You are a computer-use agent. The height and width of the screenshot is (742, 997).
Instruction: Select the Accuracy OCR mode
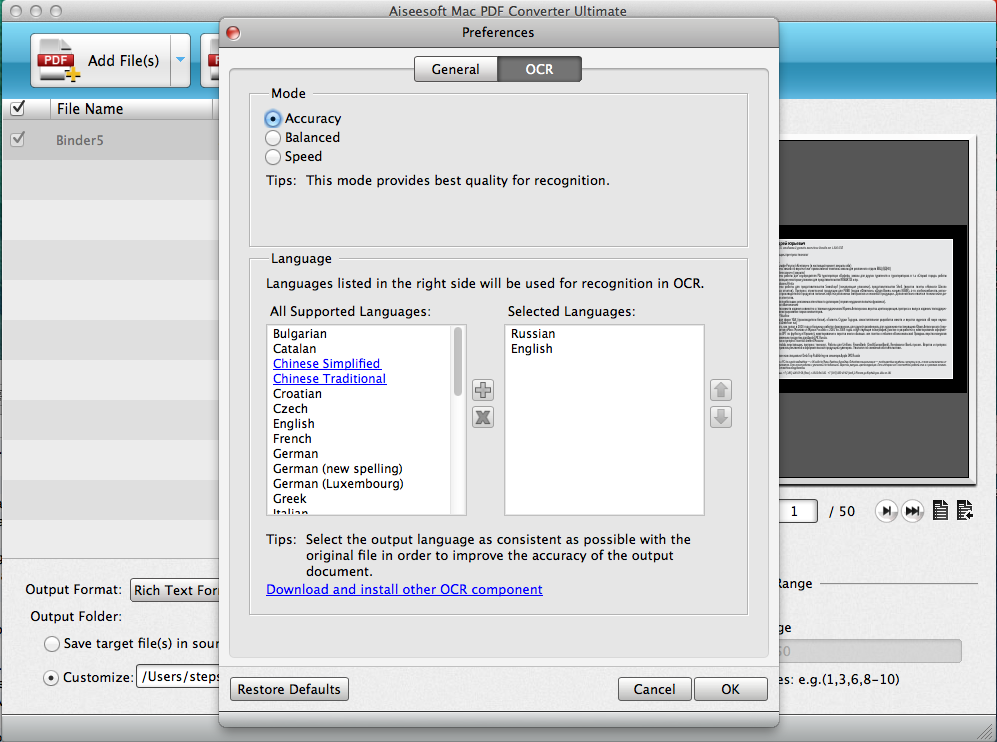[x=273, y=119]
